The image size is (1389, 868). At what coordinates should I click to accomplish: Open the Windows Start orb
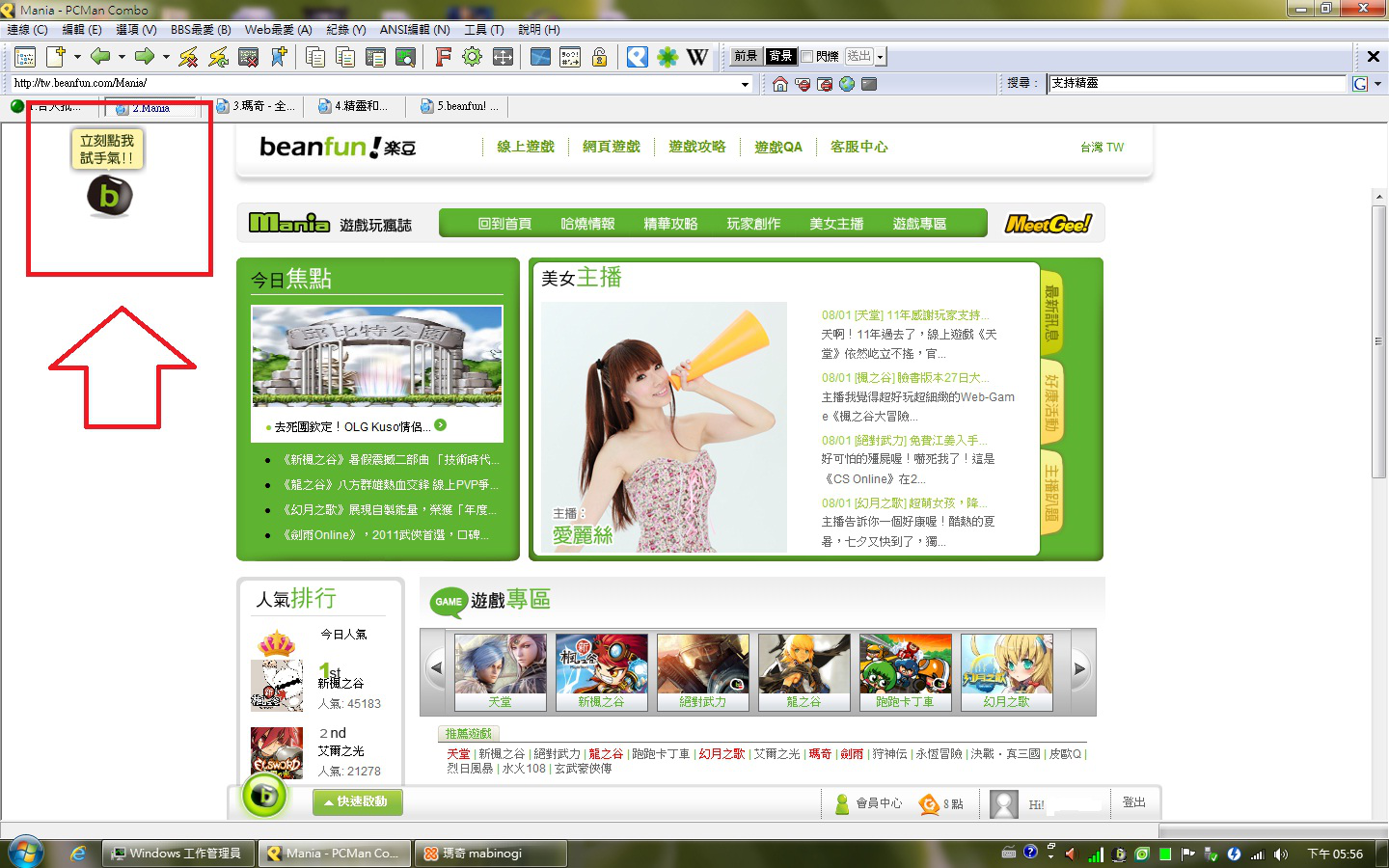(26, 853)
